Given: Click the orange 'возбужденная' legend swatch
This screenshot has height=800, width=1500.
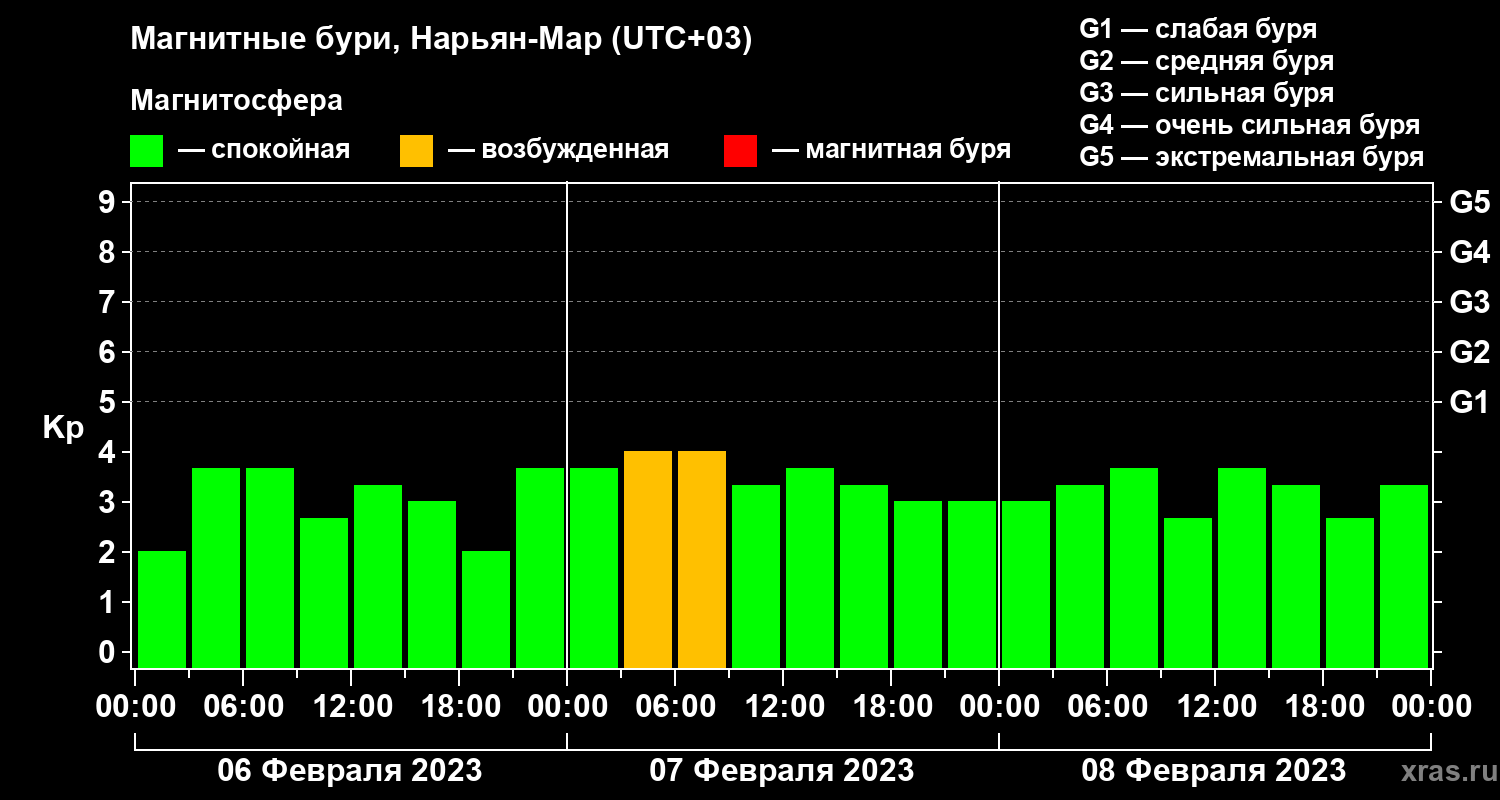Looking at the screenshot, I should (x=416, y=151).
